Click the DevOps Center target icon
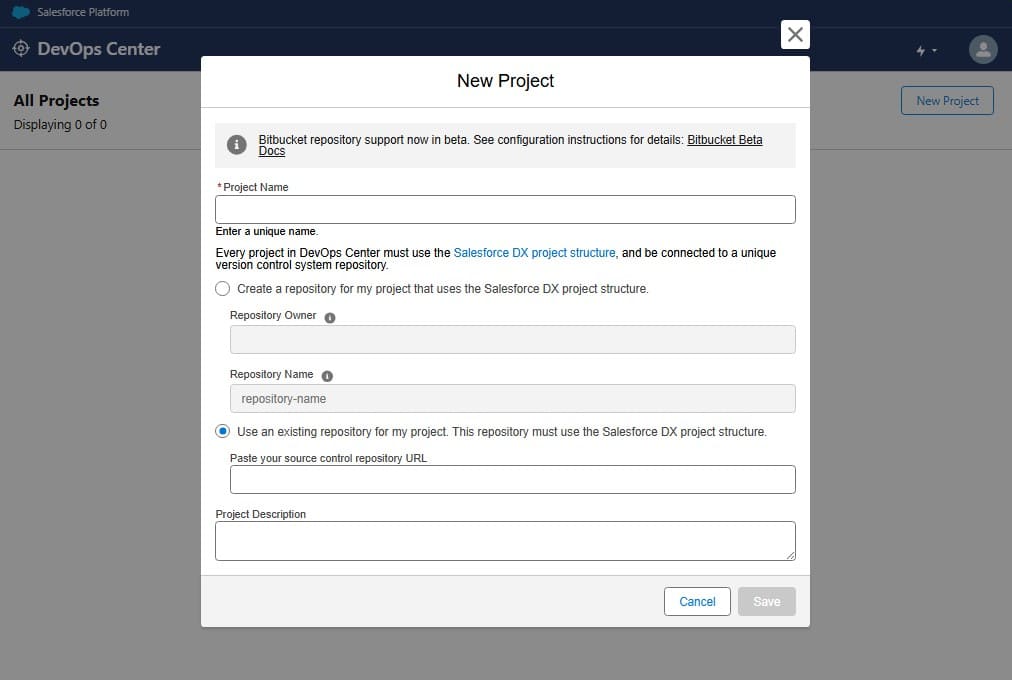This screenshot has height=680, width=1012. 21,48
